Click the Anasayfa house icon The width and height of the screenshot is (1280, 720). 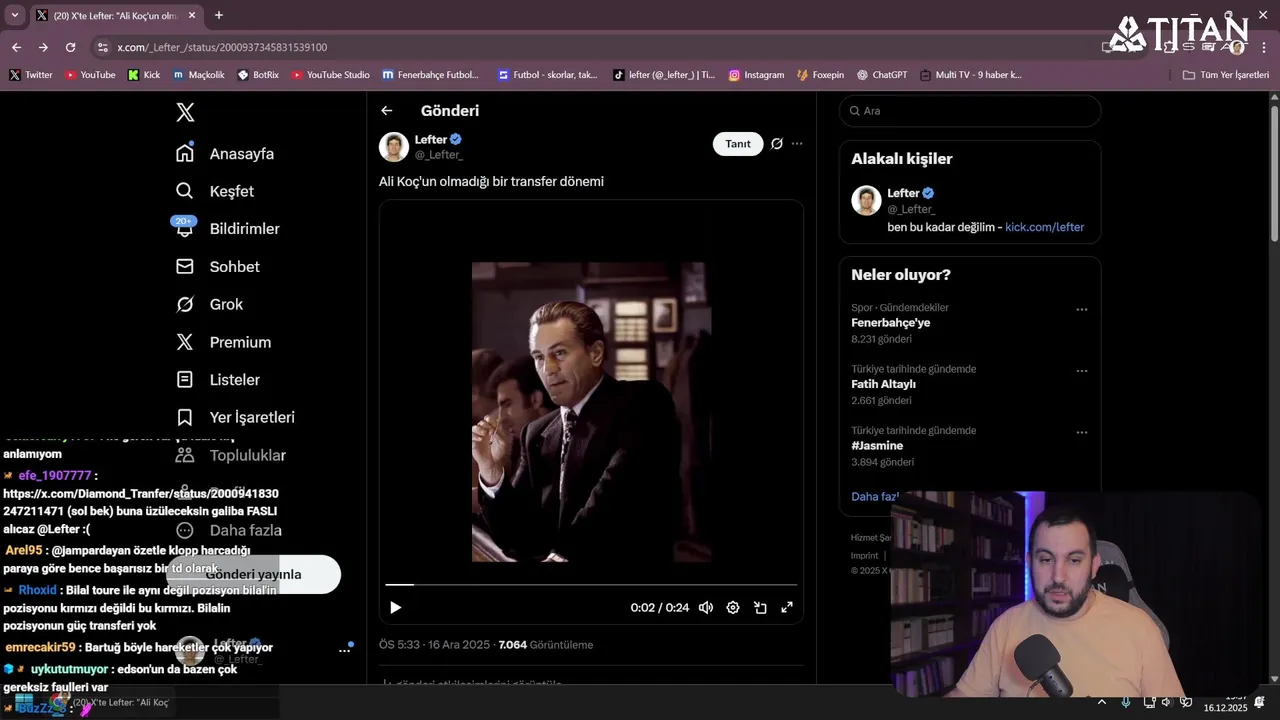click(x=185, y=154)
